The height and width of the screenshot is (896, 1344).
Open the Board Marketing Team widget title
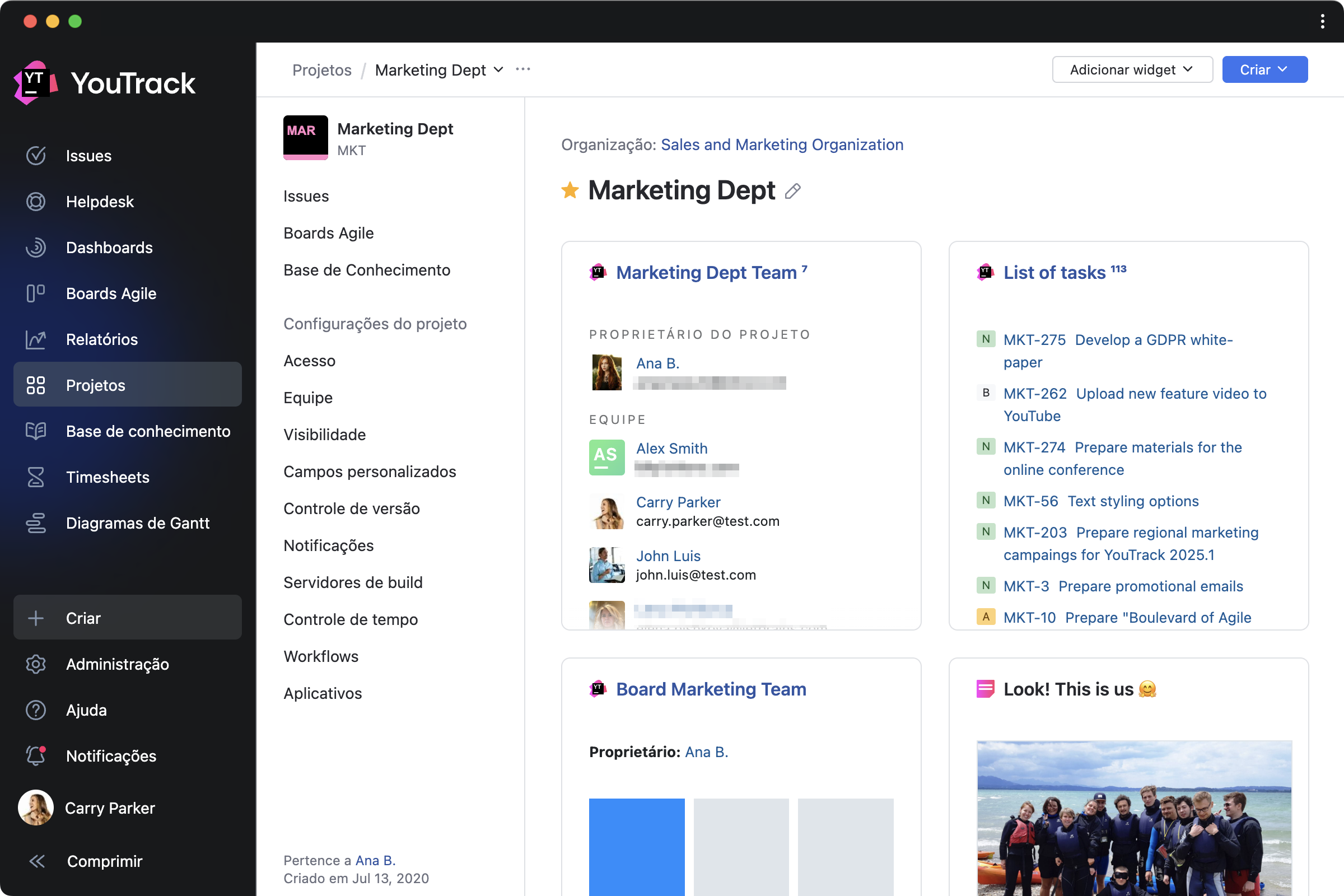point(711,689)
